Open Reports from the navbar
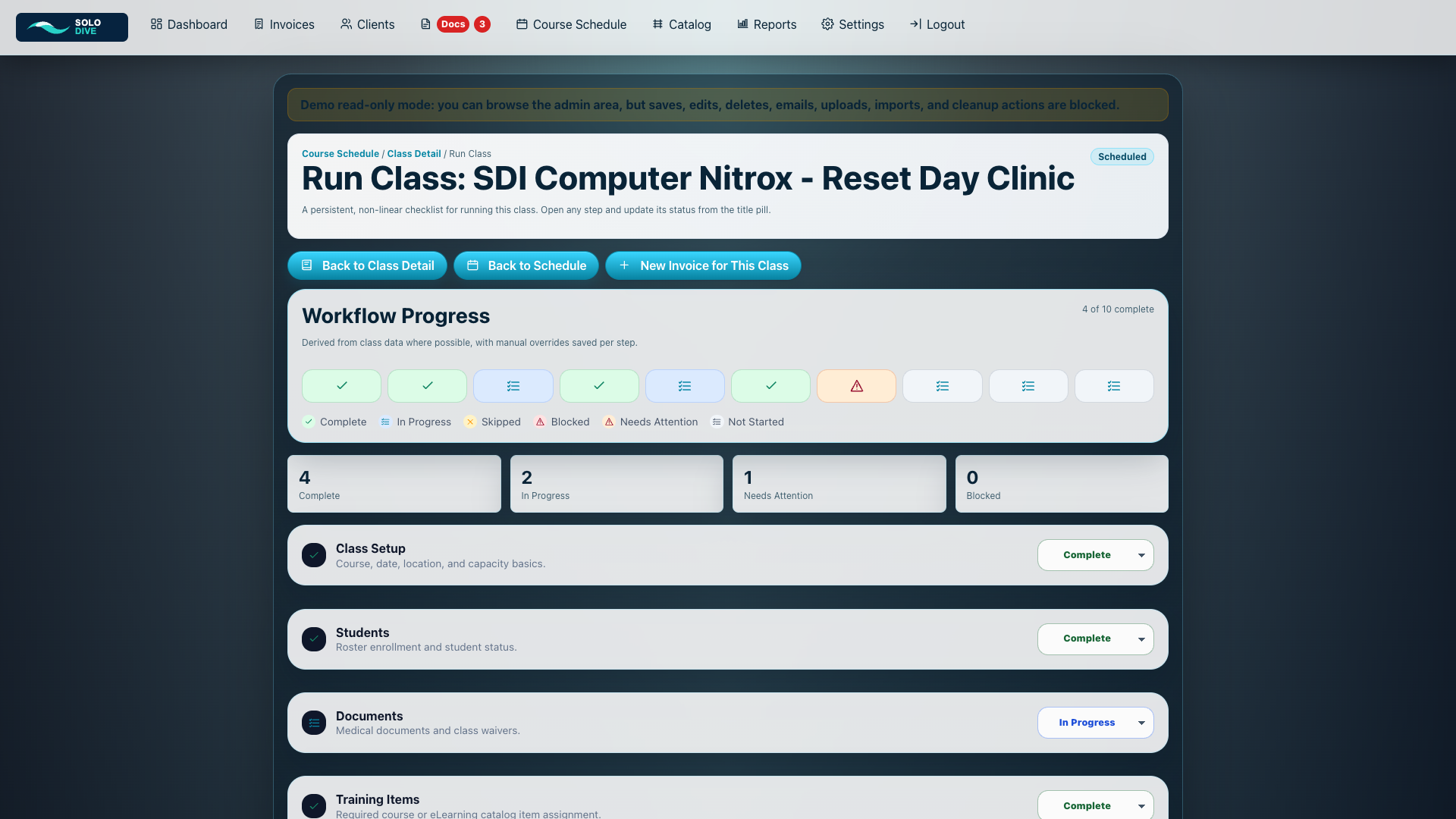 click(767, 24)
